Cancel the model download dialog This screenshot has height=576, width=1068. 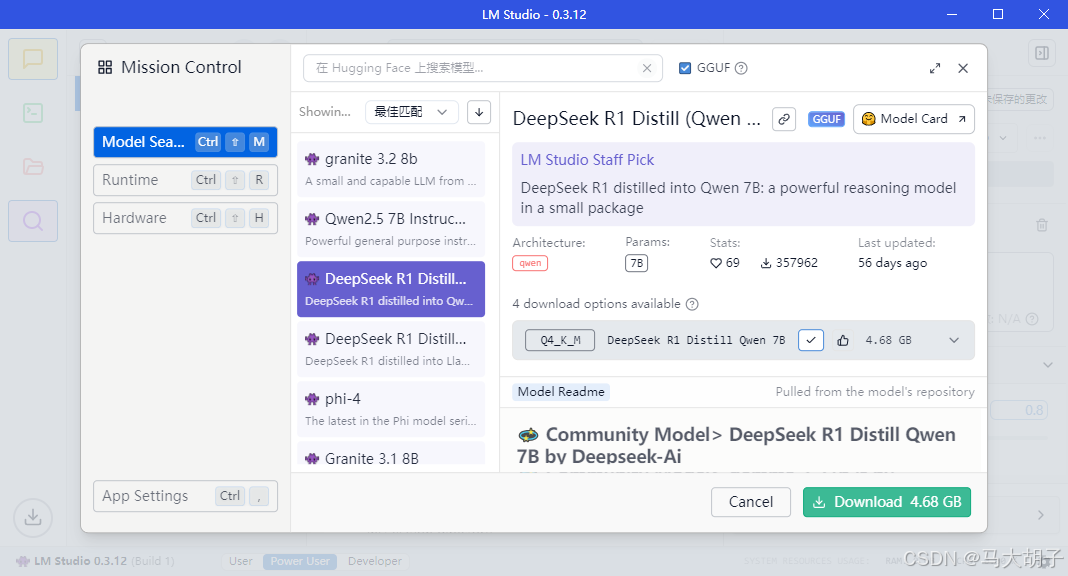(751, 502)
